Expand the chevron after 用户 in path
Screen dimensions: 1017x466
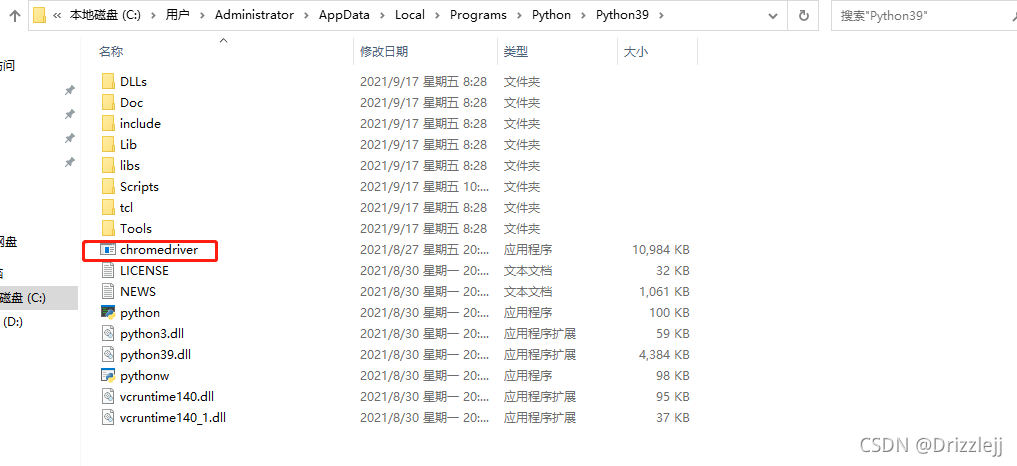[x=202, y=15]
